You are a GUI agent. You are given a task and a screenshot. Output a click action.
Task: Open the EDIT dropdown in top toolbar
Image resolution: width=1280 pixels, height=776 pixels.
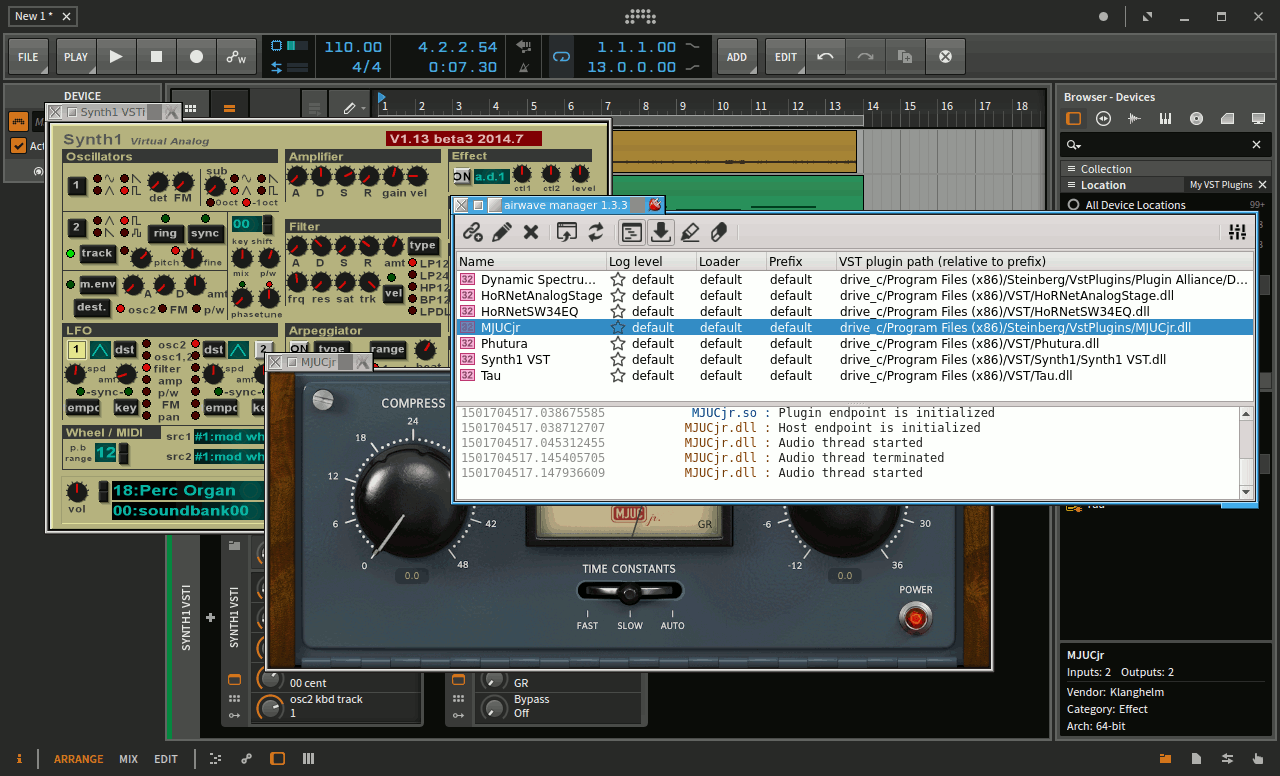point(786,57)
